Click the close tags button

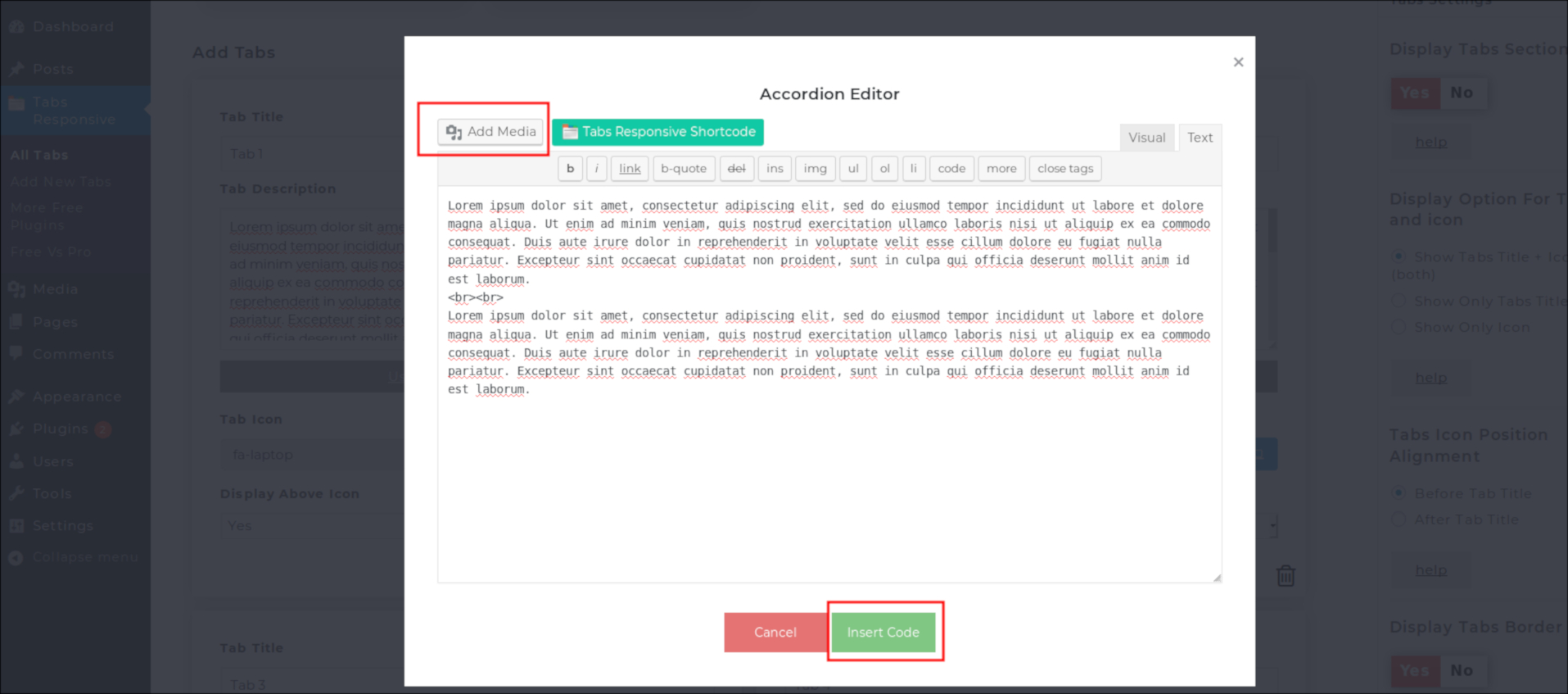click(1065, 169)
